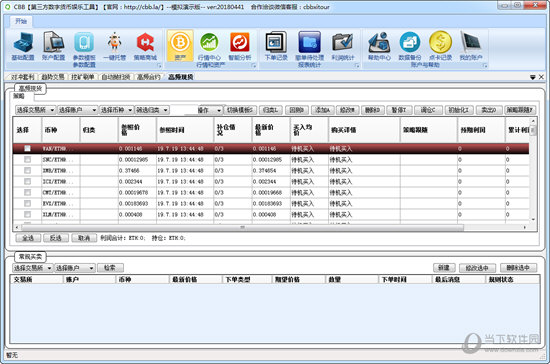The width and height of the screenshot is (550, 364).
Task: Check the box for the WAN/ETH row
Action: coord(27,148)
